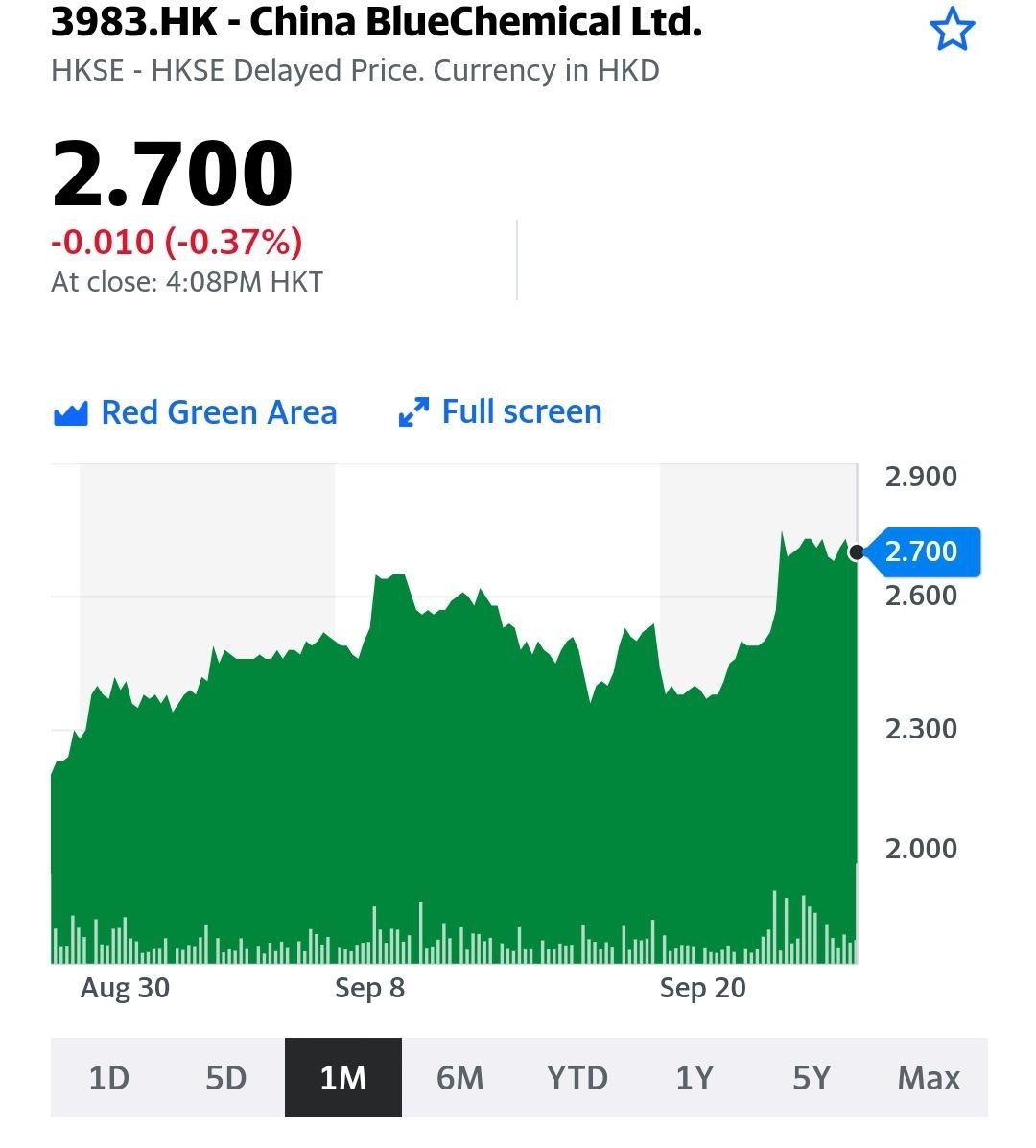
Task: Click the HKSE Delayed Price currency note
Action: [x=355, y=71]
